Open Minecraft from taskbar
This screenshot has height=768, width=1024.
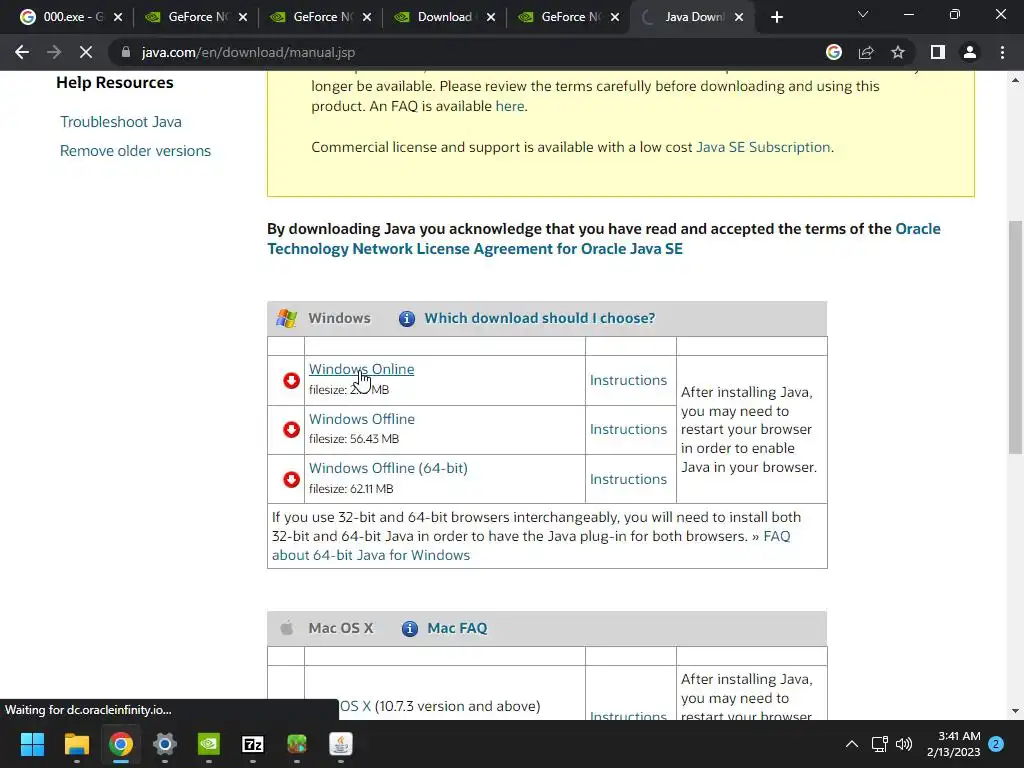pos(297,744)
